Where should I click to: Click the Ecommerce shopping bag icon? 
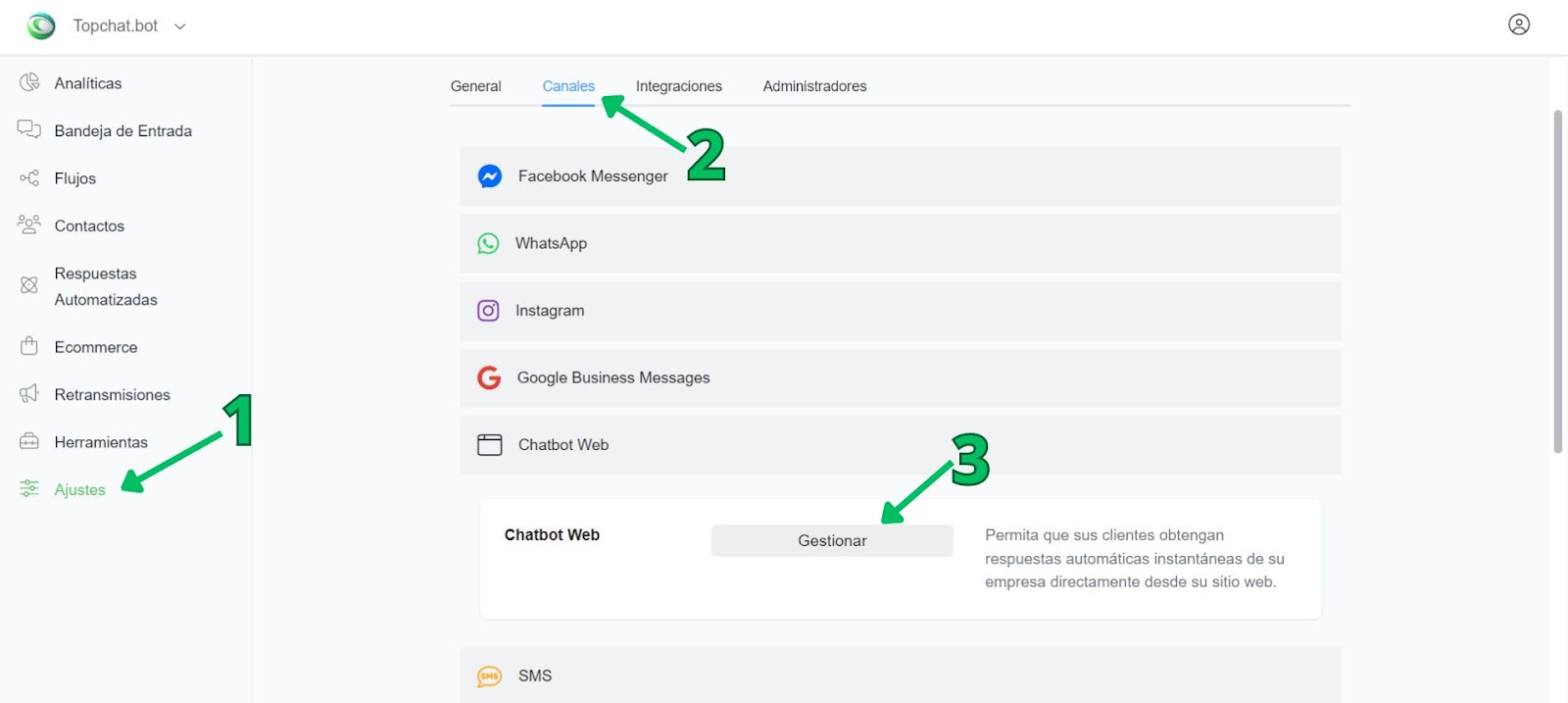(29, 346)
